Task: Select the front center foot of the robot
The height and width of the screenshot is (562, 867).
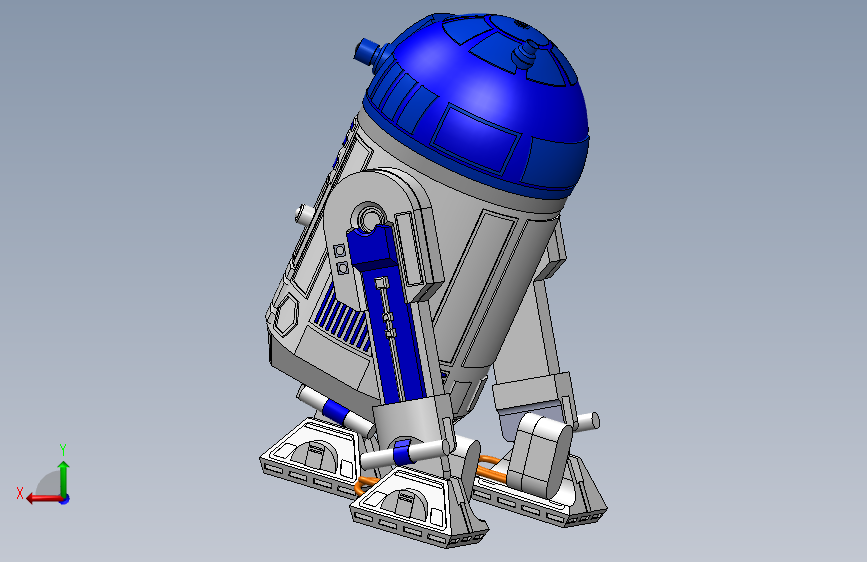Action: (419, 509)
